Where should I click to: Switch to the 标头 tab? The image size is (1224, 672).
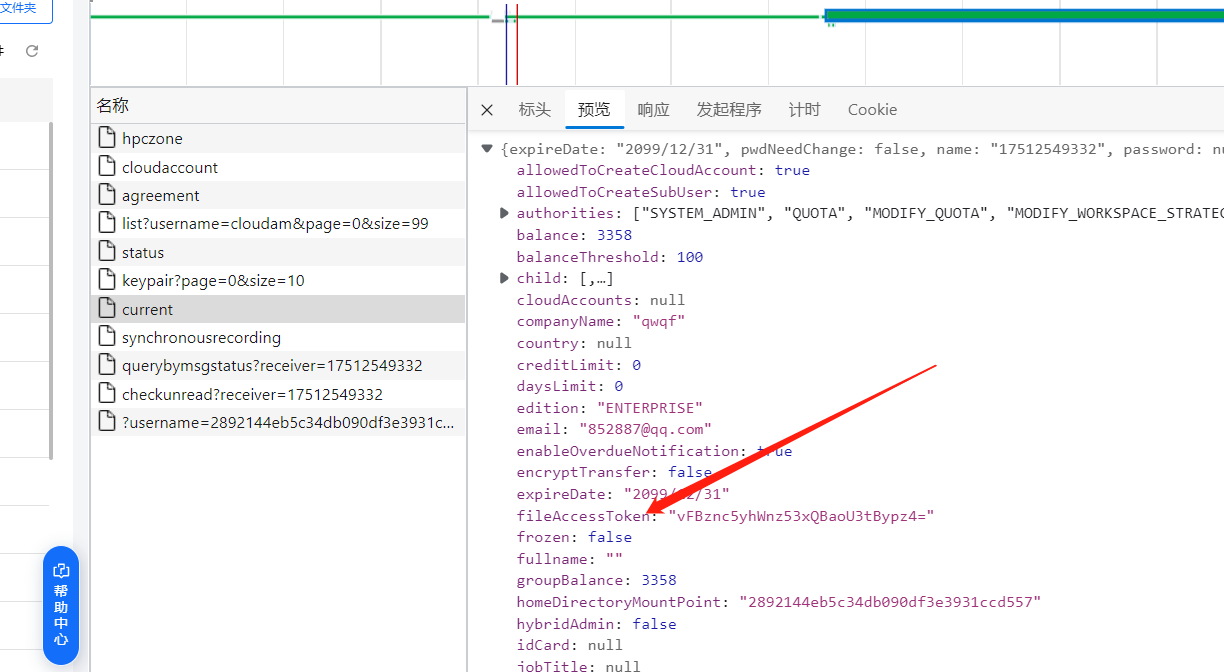coord(534,110)
